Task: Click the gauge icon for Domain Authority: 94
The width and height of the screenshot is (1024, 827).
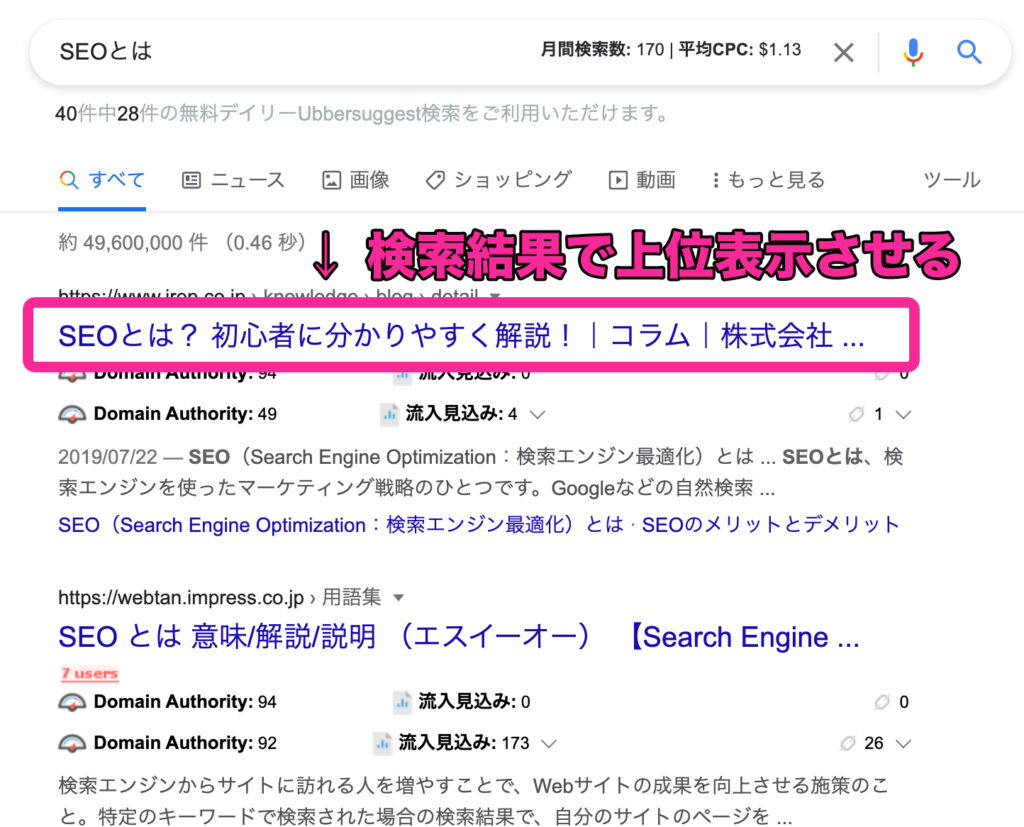Action: [x=72, y=702]
